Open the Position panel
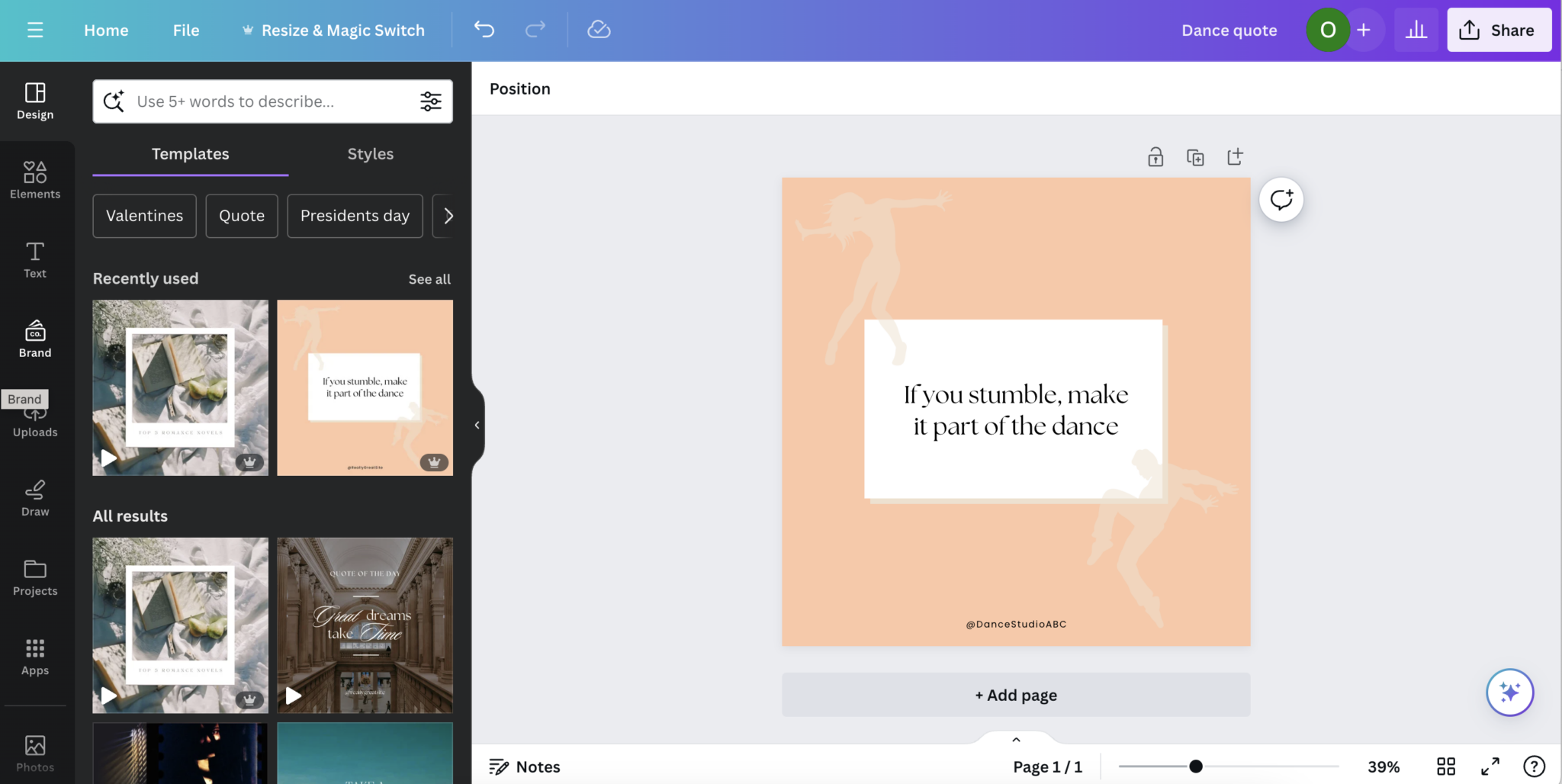1562x784 pixels. [x=520, y=88]
